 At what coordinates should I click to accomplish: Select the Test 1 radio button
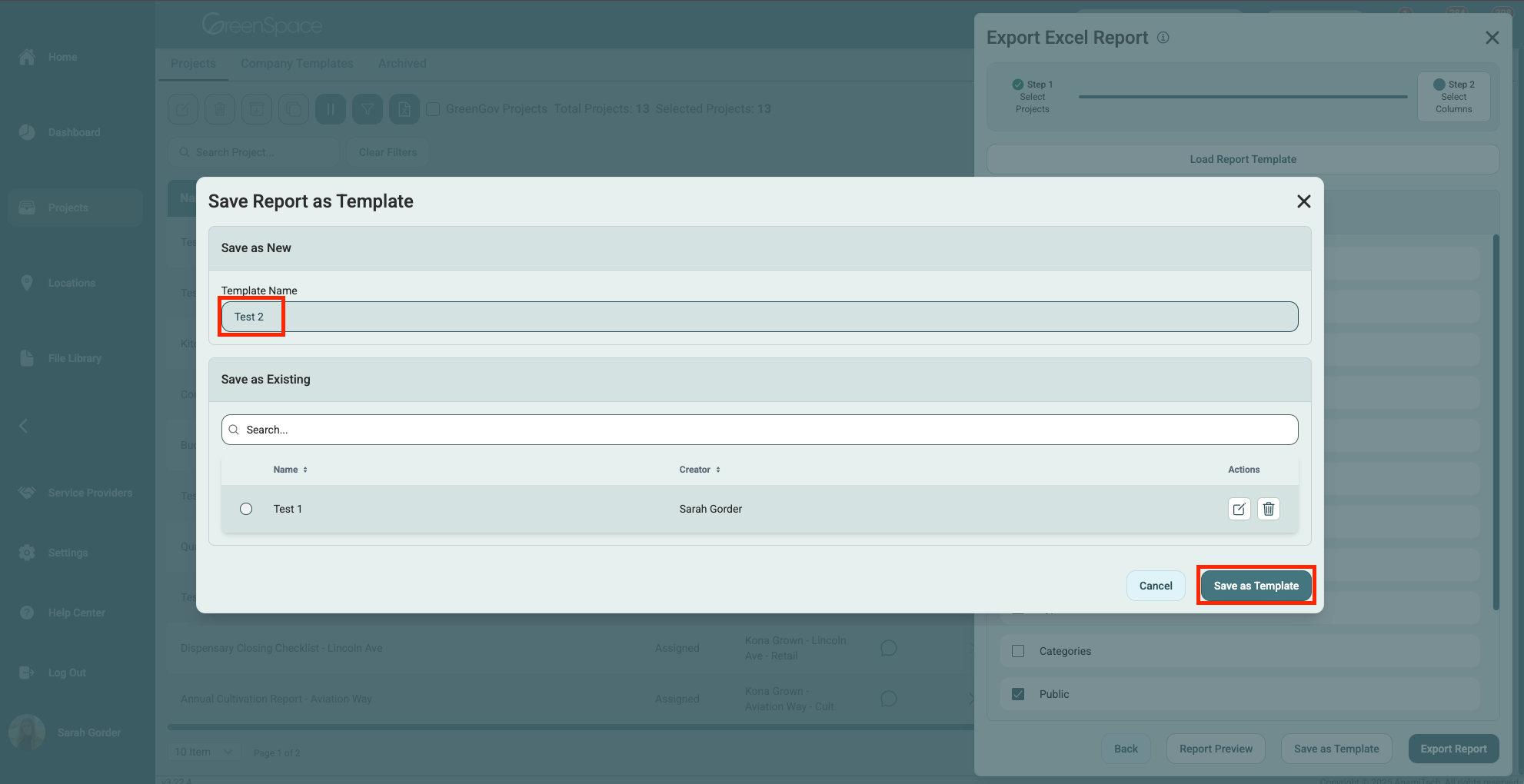(x=246, y=509)
